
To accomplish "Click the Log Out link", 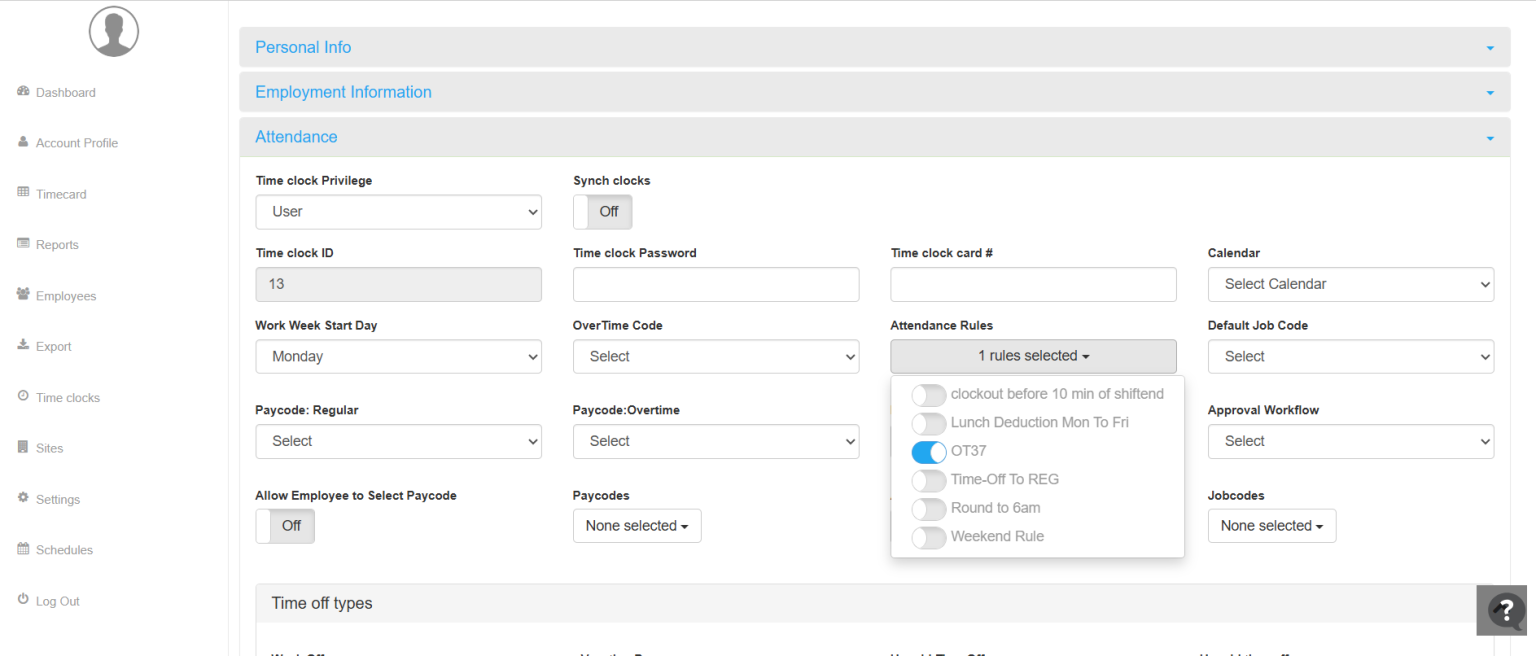I will click(x=57, y=601).
